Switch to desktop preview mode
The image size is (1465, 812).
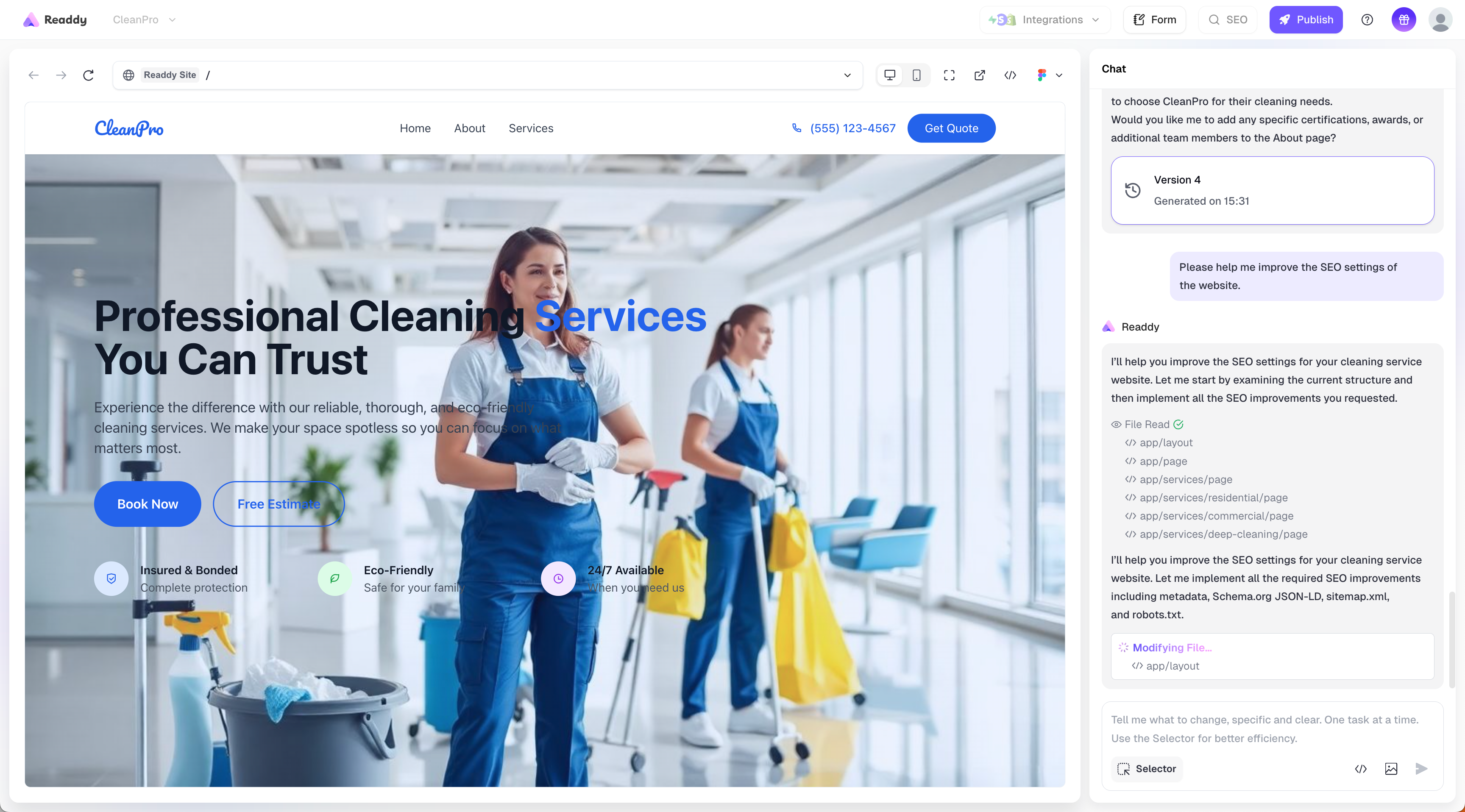[889, 75]
